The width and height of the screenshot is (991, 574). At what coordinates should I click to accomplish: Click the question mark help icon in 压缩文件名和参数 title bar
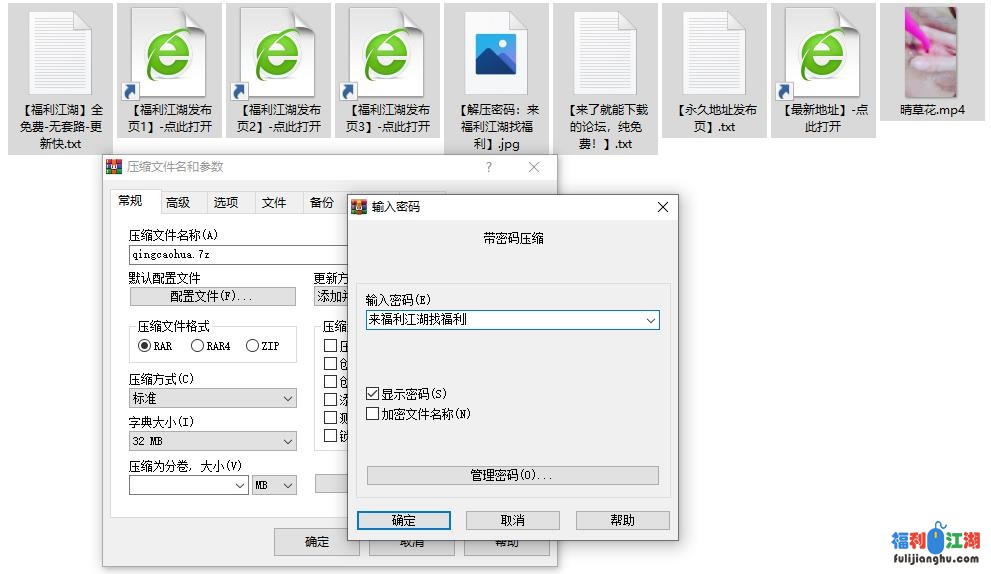click(x=489, y=167)
